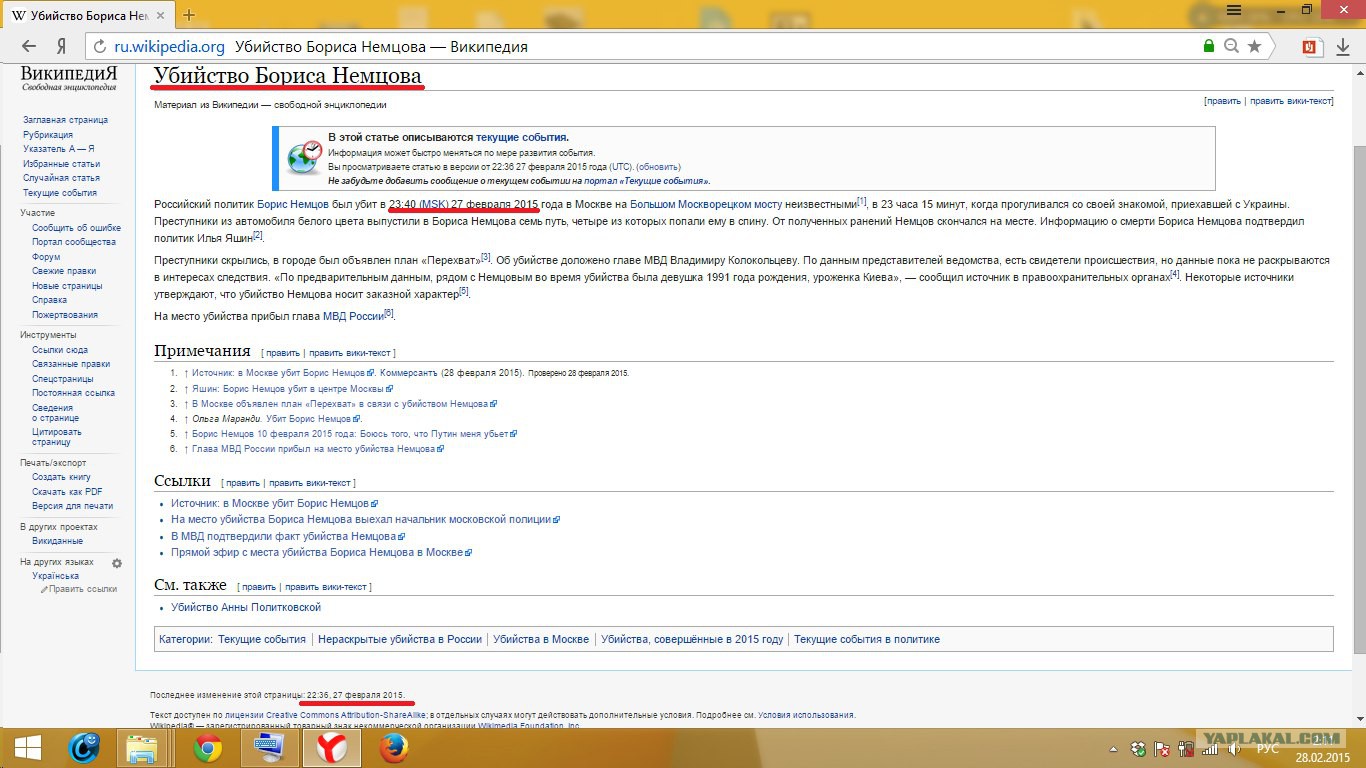This screenshot has width=1366, height=768.
Task: Click Сообщить об ошибке link
Action: (x=76, y=228)
